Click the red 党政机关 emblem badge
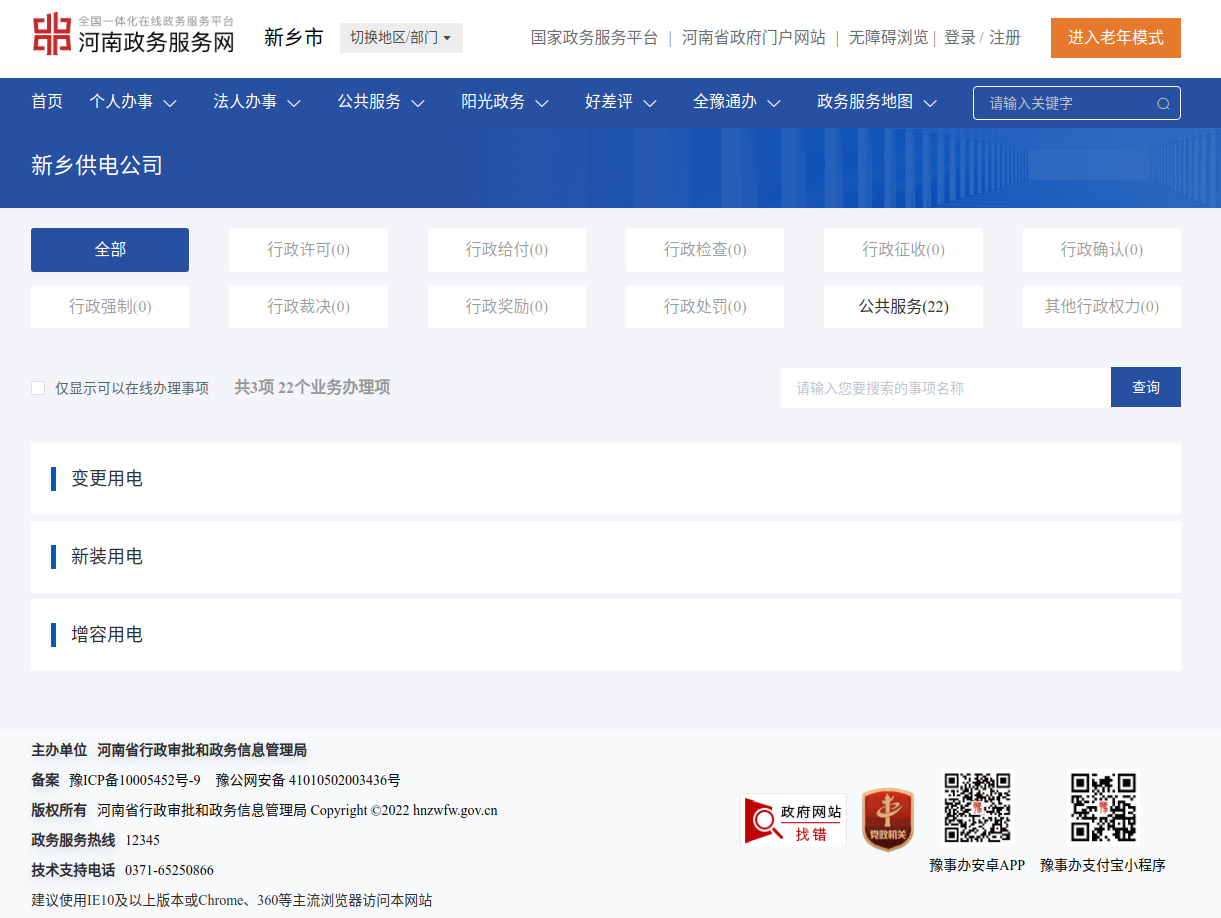Screen dimensions: 1221x918 [x=888, y=820]
